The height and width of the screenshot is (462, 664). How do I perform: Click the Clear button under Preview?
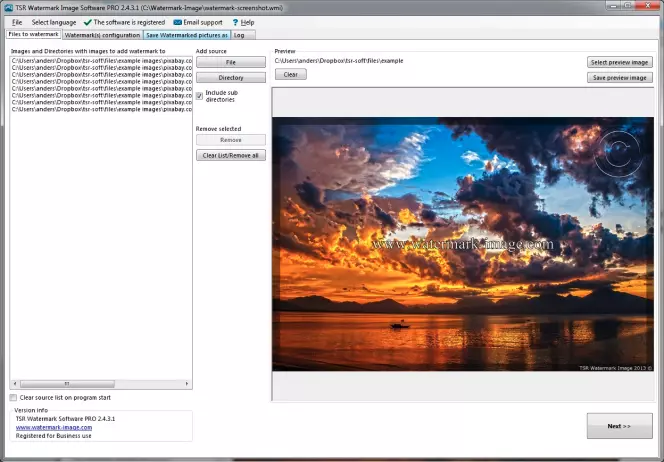(290, 75)
